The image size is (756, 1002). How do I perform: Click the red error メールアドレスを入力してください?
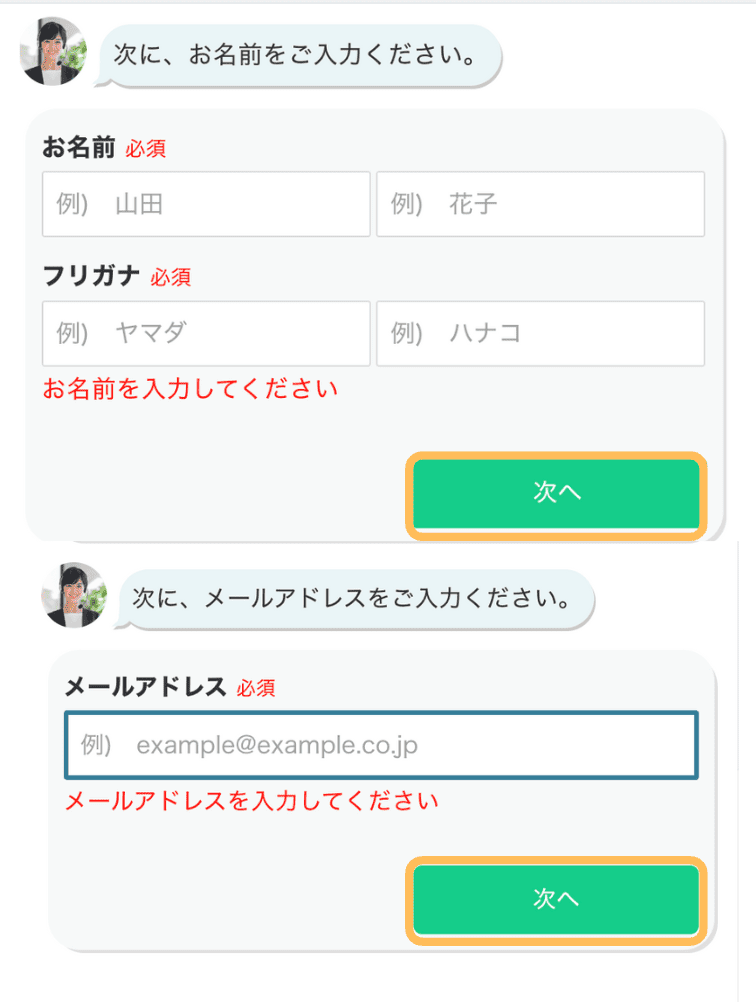point(251,801)
